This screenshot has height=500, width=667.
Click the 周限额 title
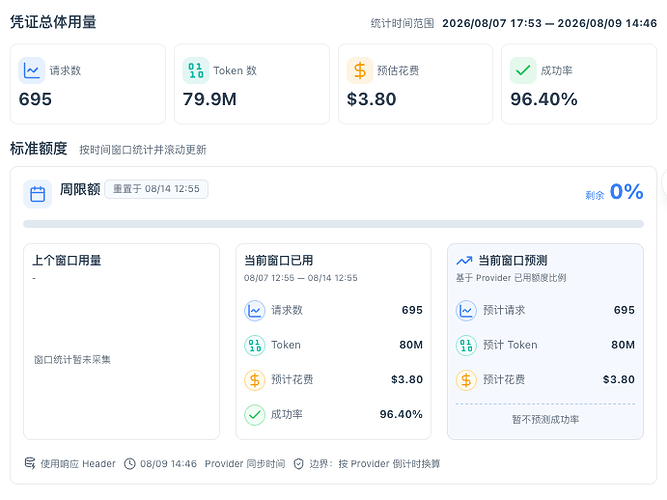pyautogui.click(x=80, y=189)
